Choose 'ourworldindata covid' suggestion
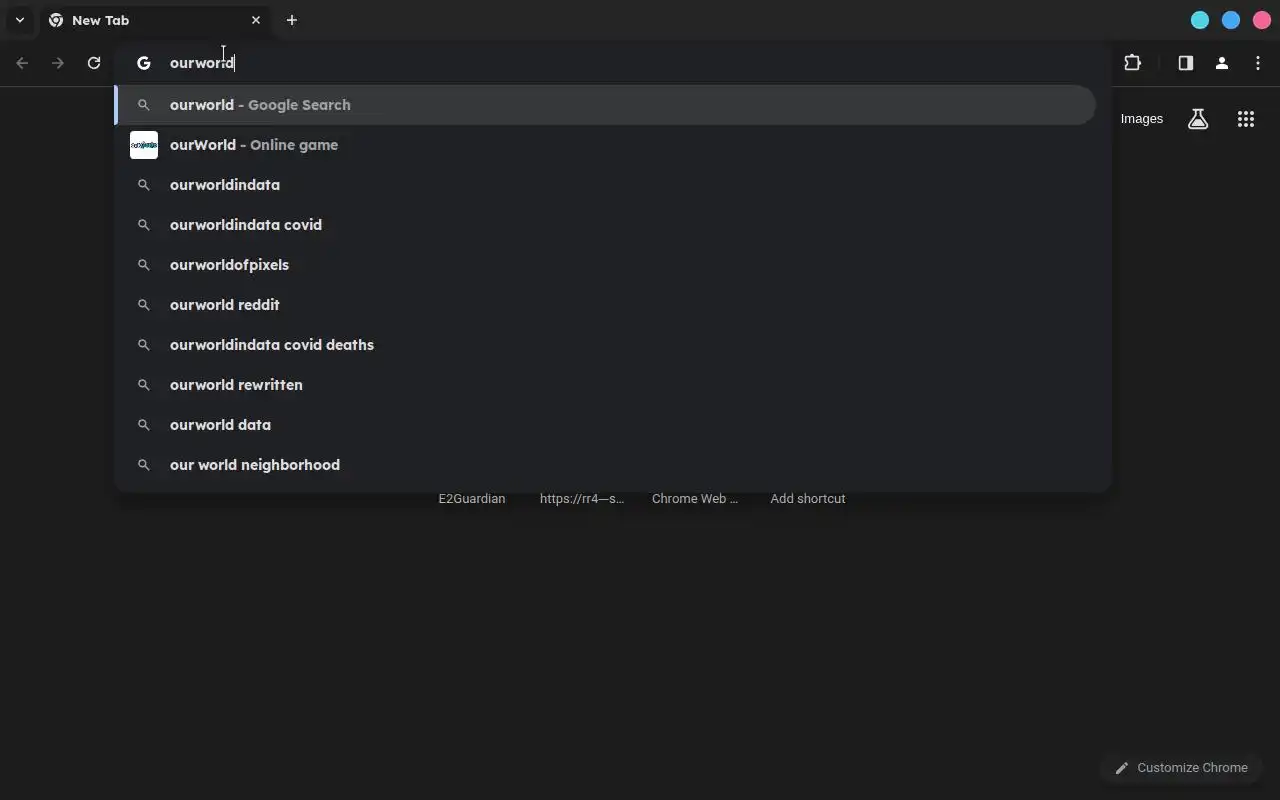The image size is (1280, 800). tap(605, 225)
